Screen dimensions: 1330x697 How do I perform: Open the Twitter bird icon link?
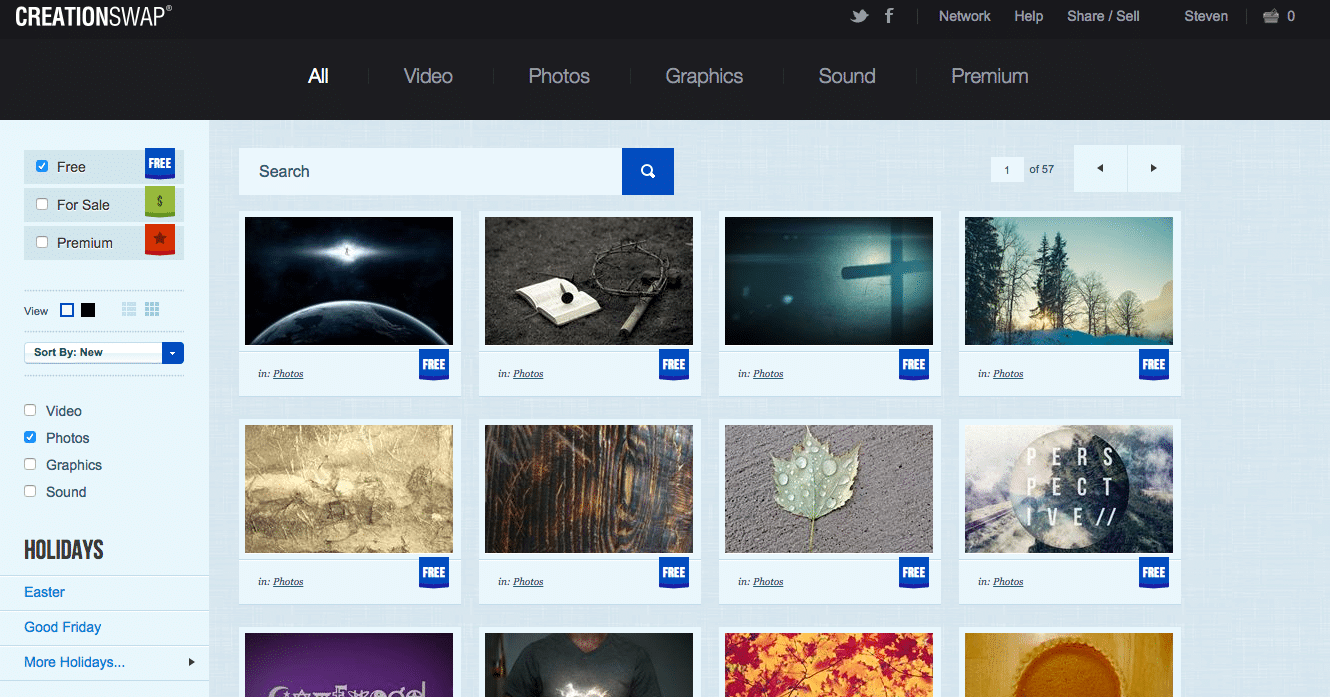pos(859,16)
